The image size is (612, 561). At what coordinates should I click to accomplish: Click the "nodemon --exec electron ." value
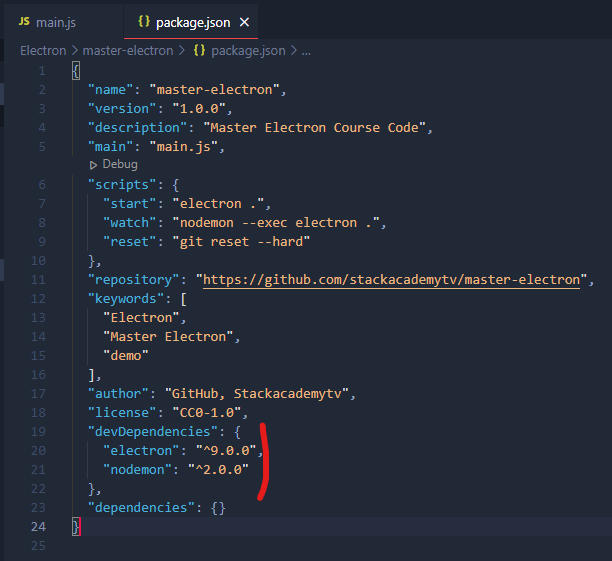pyautogui.click(x=276, y=223)
